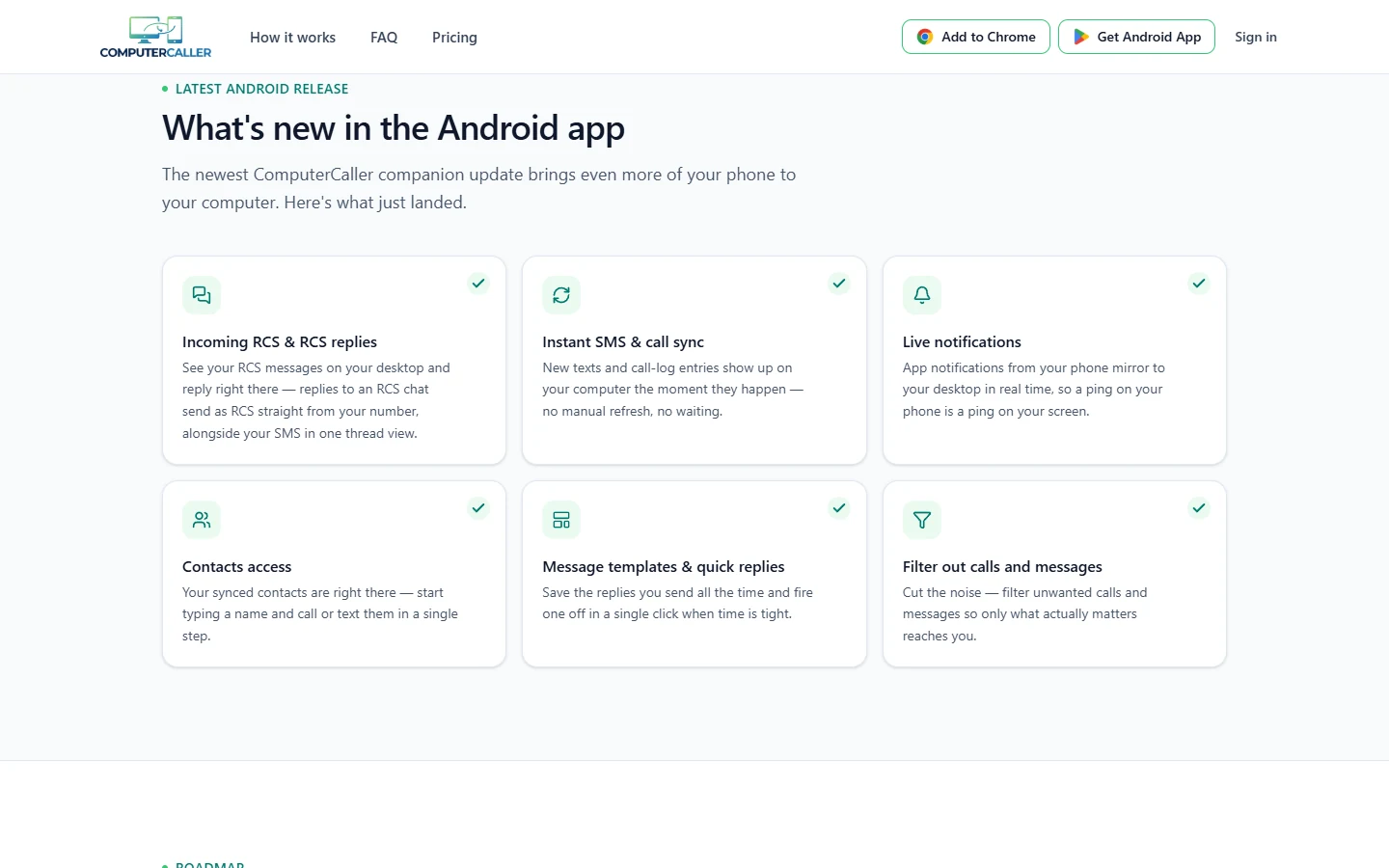Click the checkmark on Incoming RCS card
This screenshot has width=1389, height=868.
[478, 284]
